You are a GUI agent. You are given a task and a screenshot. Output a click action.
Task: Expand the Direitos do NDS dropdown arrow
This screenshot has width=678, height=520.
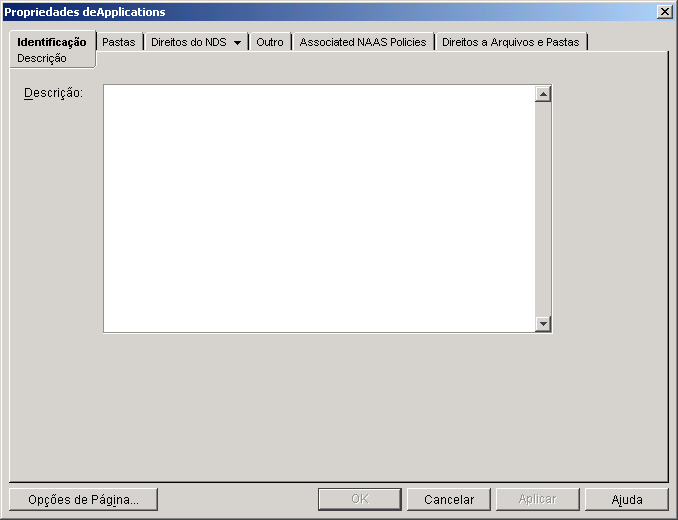(237, 42)
